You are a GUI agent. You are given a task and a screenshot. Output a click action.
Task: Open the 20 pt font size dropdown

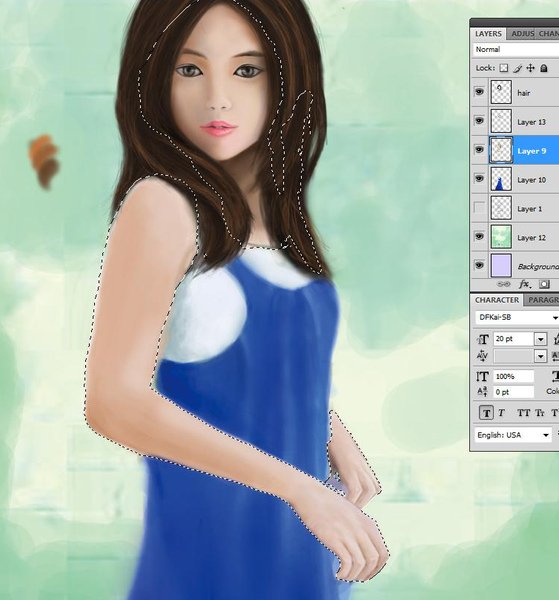pyautogui.click(x=540, y=339)
